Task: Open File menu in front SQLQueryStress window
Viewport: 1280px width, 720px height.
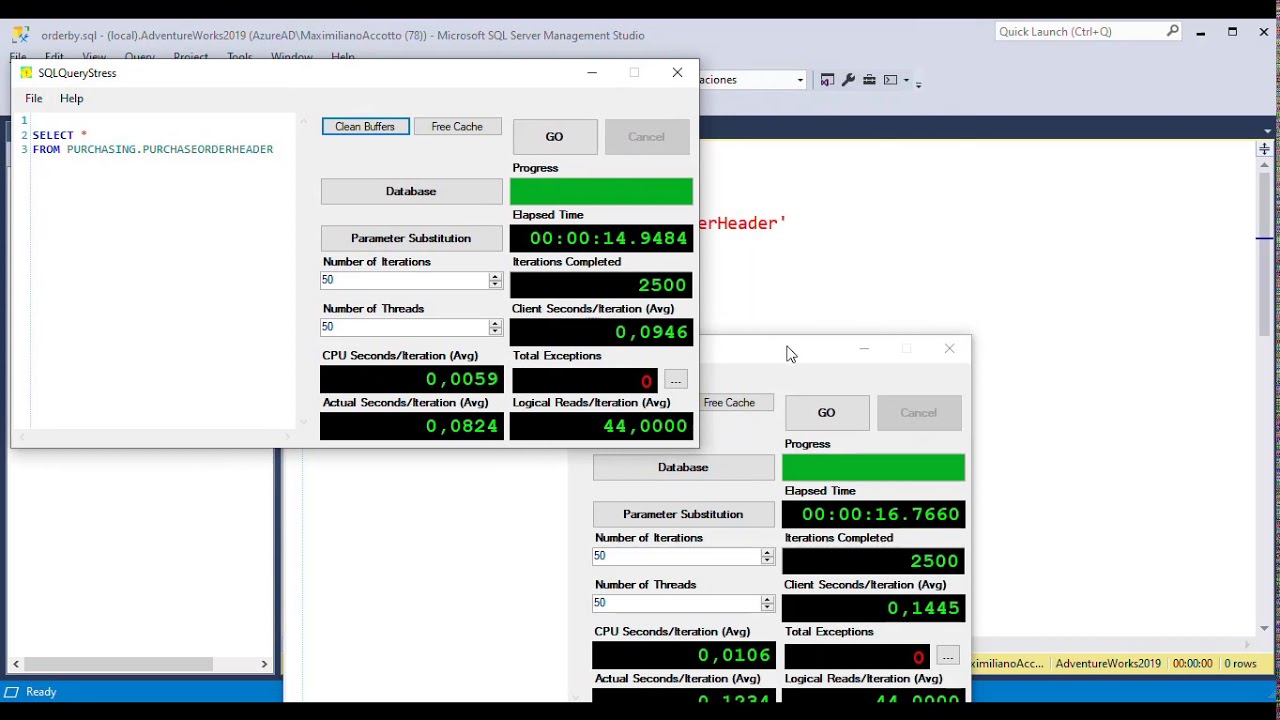Action: [x=34, y=98]
